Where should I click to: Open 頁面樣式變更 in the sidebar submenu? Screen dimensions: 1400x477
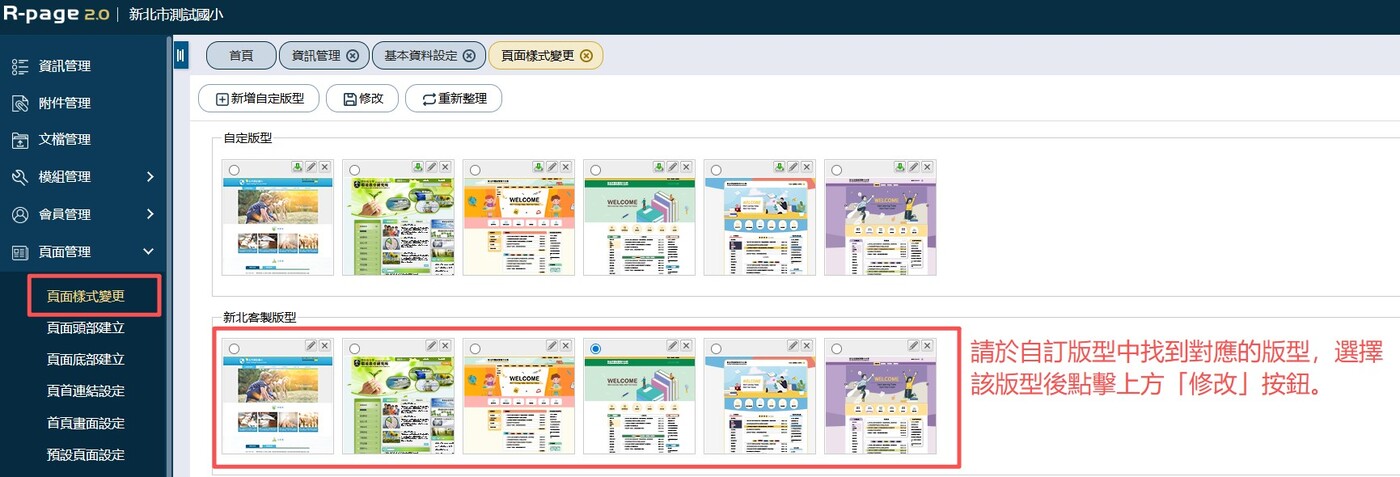click(86, 296)
